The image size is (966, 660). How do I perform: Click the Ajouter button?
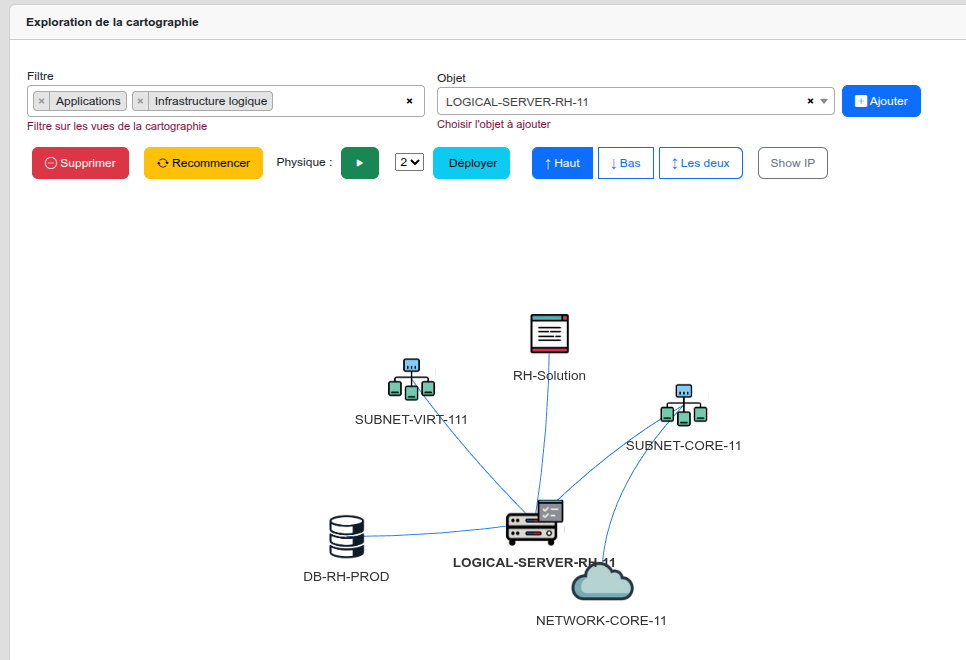[880, 101]
